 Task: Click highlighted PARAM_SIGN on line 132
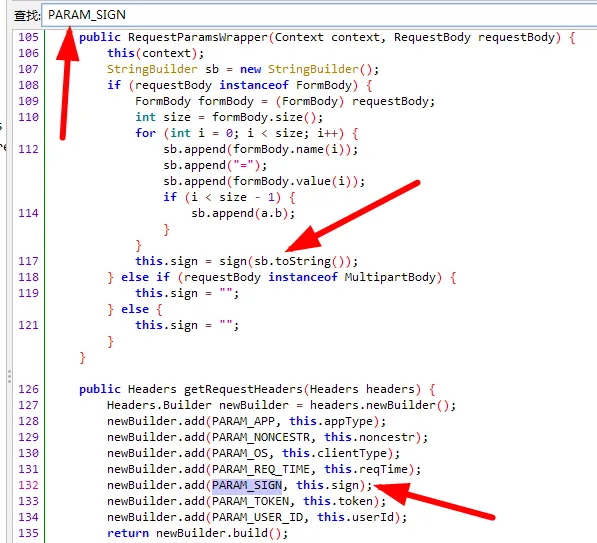[x=247, y=486]
